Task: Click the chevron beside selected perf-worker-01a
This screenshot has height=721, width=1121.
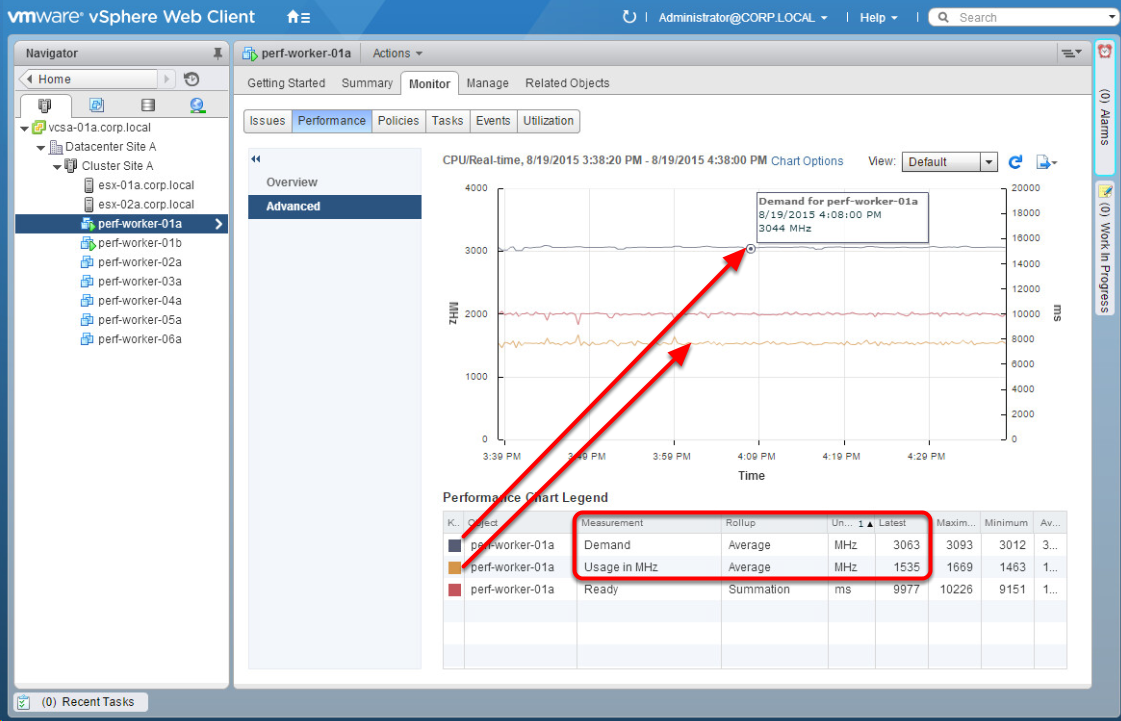Action: (218, 224)
